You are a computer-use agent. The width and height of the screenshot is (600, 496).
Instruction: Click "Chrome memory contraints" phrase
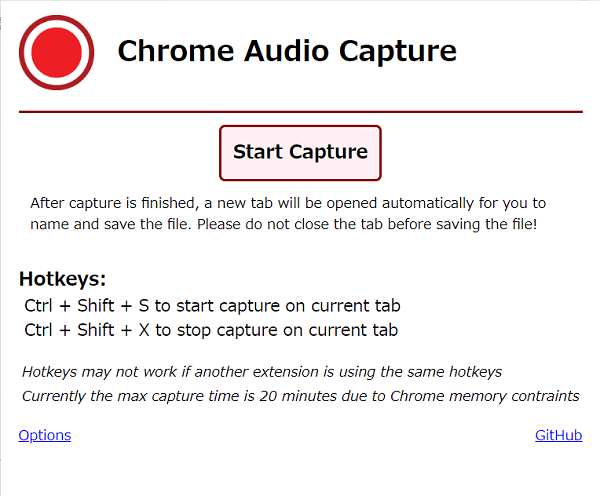[x=485, y=396]
